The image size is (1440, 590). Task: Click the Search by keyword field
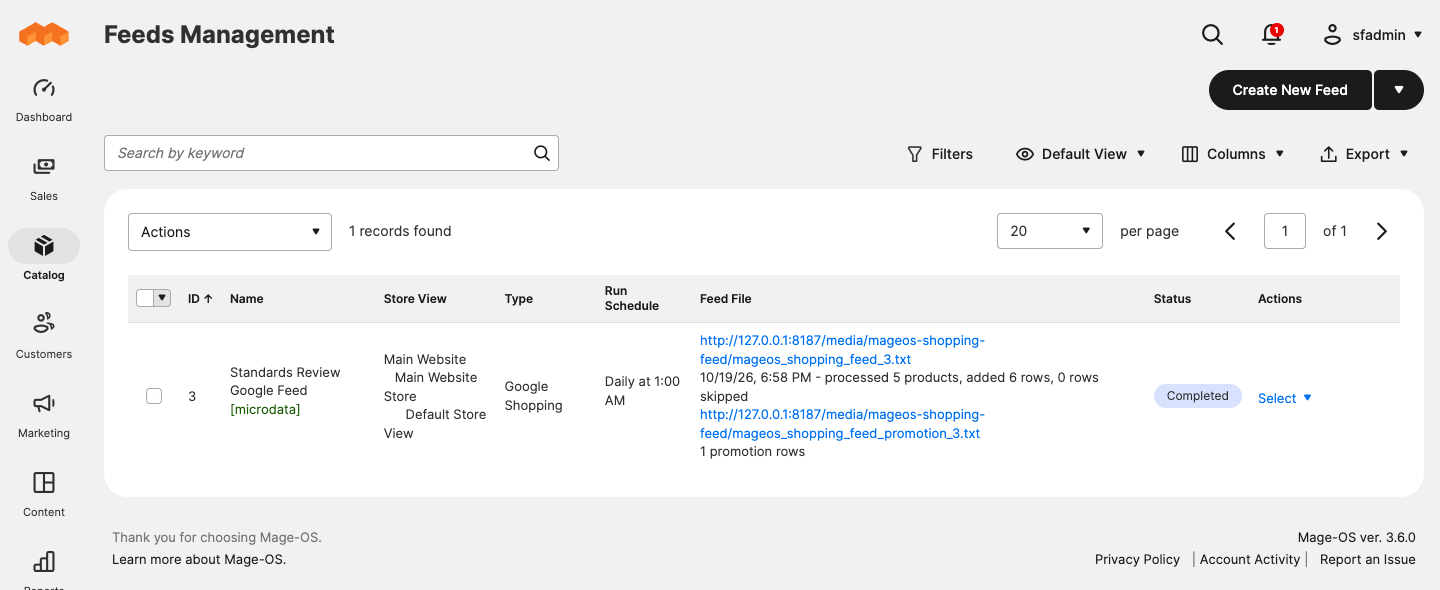pyautogui.click(x=331, y=153)
